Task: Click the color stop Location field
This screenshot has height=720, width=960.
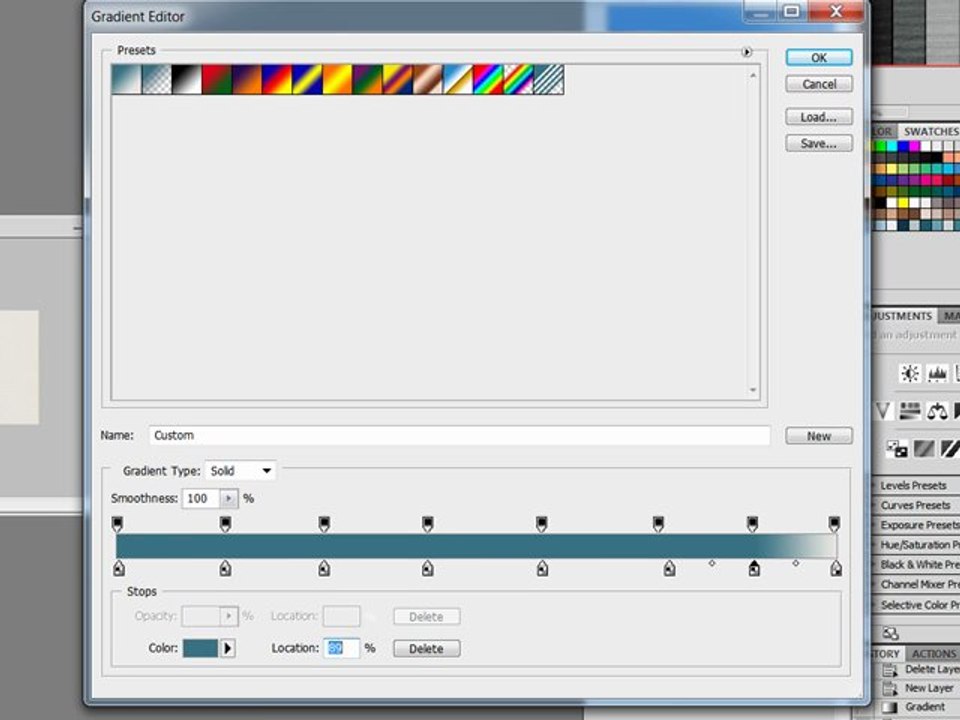Action: 341,648
